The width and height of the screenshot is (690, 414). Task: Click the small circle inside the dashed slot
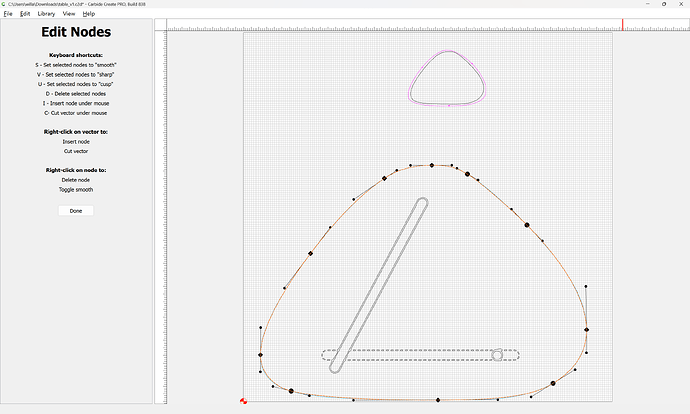click(497, 354)
